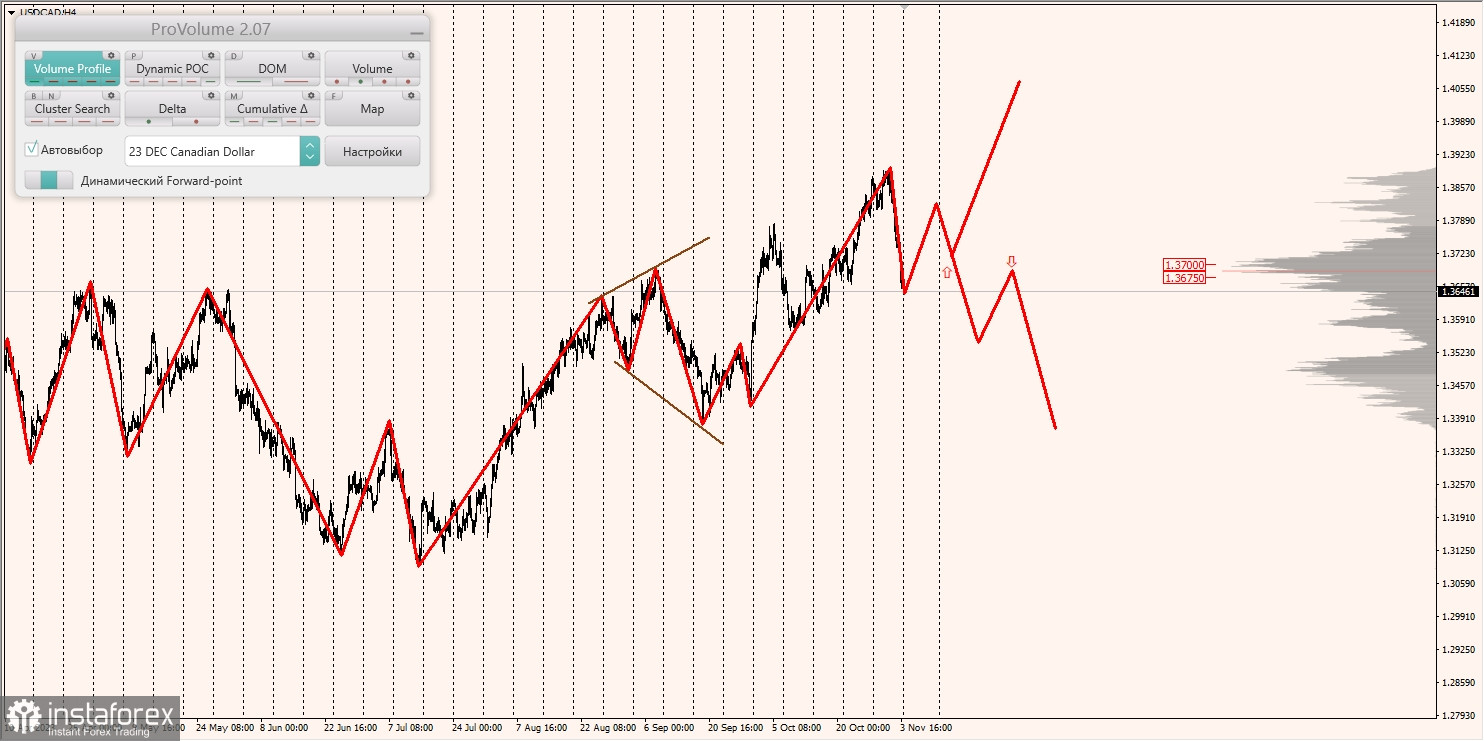Toggle the green-line segment under DOM
The height and width of the screenshot is (741, 1484).
point(248,82)
